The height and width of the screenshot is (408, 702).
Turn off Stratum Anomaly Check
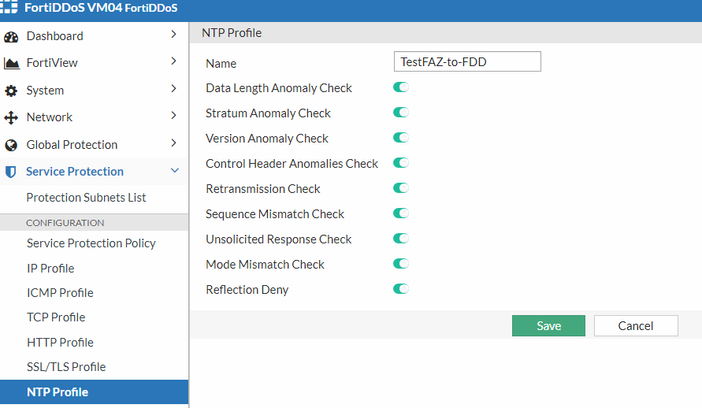pyautogui.click(x=401, y=113)
